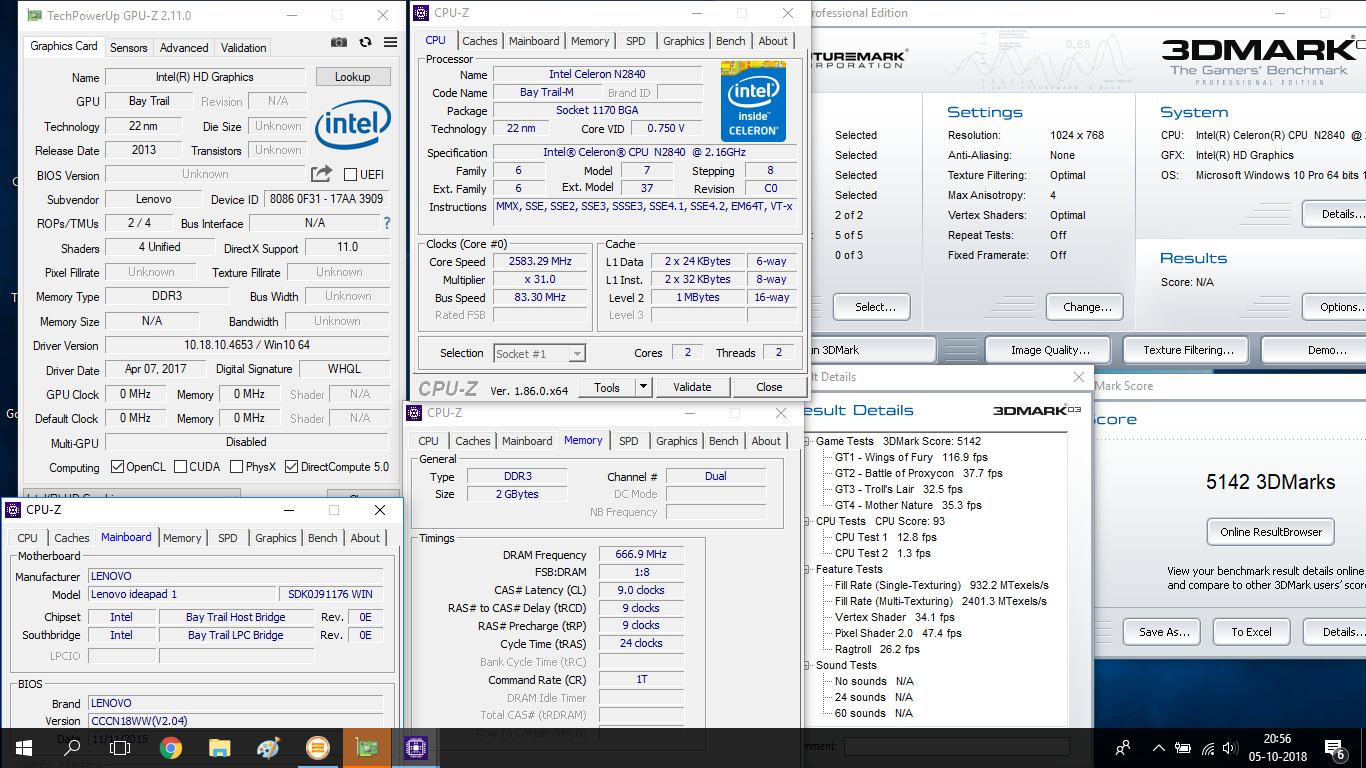Click the battery status tray icon
Image resolution: width=1366 pixels, height=768 pixels.
click(1183, 748)
